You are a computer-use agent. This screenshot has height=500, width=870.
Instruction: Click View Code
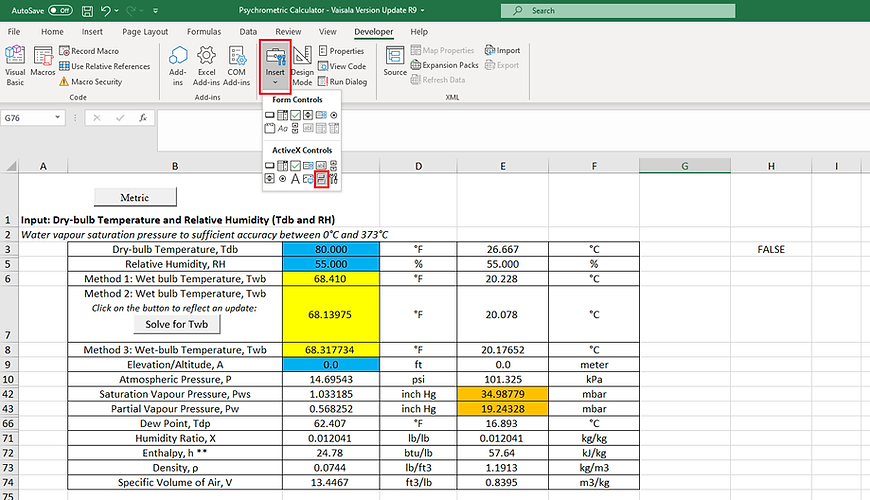[x=342, y=66]
